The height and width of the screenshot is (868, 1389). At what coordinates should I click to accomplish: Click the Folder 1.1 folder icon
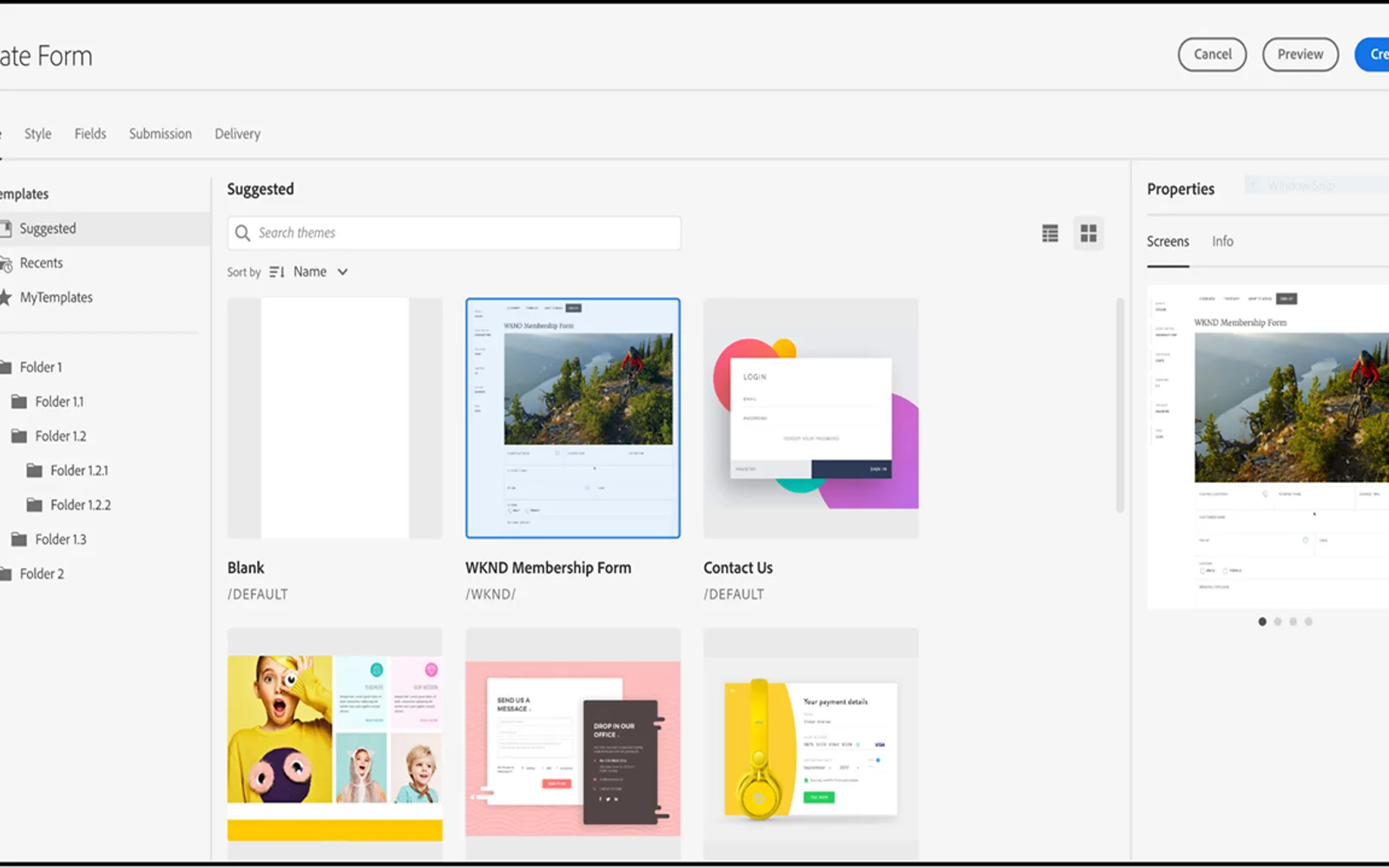tap(19, 401)
